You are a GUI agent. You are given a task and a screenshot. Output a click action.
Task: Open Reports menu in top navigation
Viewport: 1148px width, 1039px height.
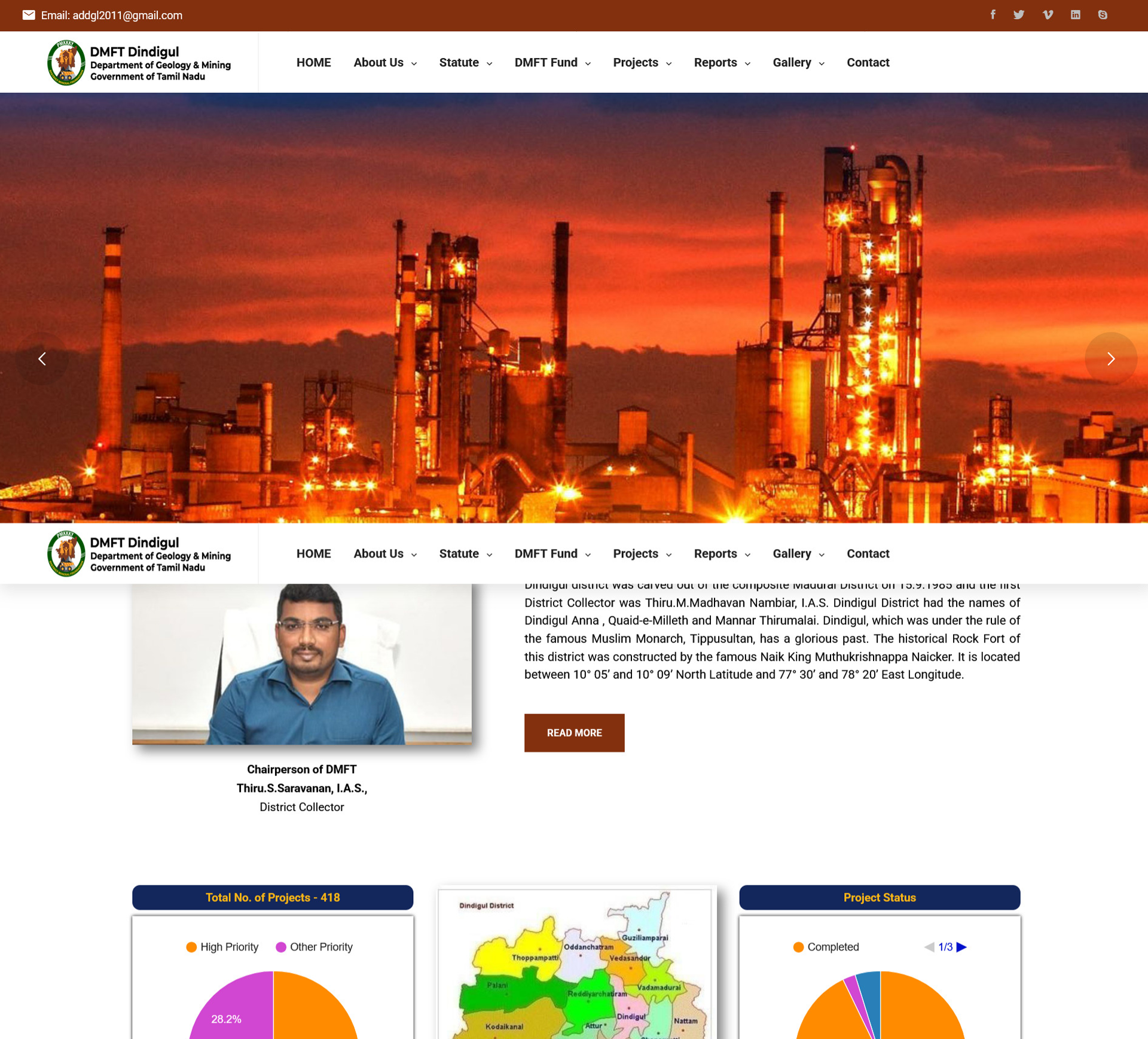pyautogui.click(x=715, y=63)
